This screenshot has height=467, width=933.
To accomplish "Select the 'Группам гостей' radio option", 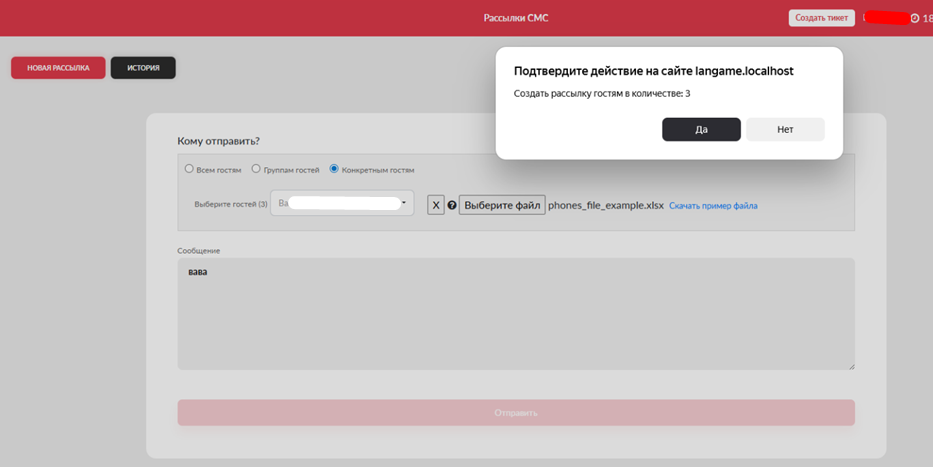I will (256, 169).
